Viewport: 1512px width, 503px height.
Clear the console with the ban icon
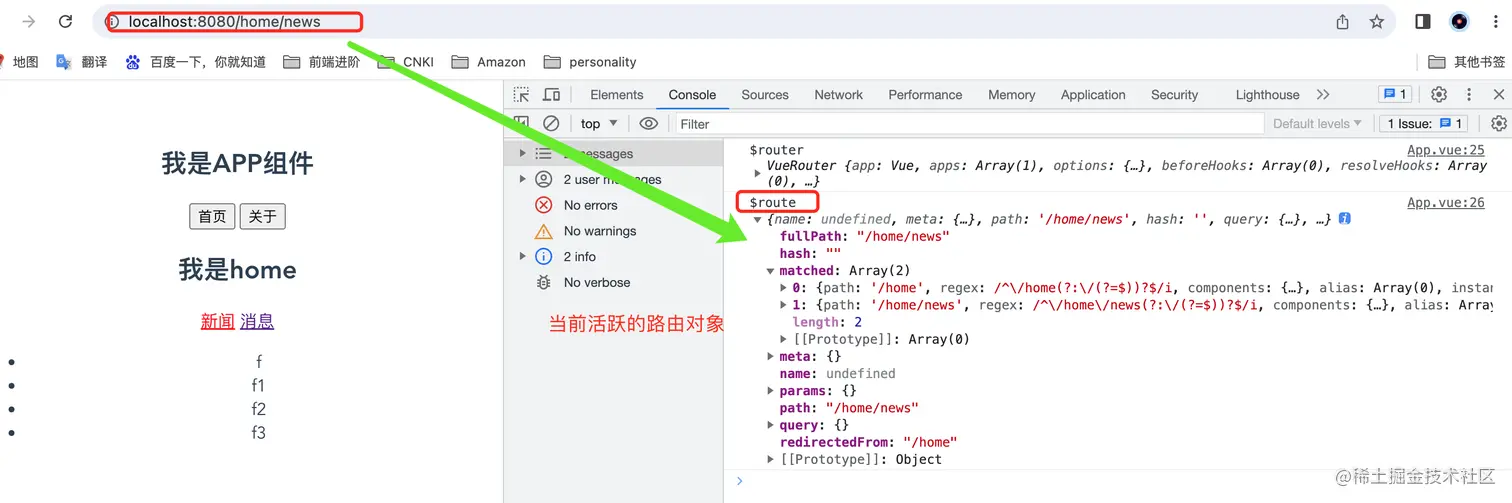click(x=551, y=124)
